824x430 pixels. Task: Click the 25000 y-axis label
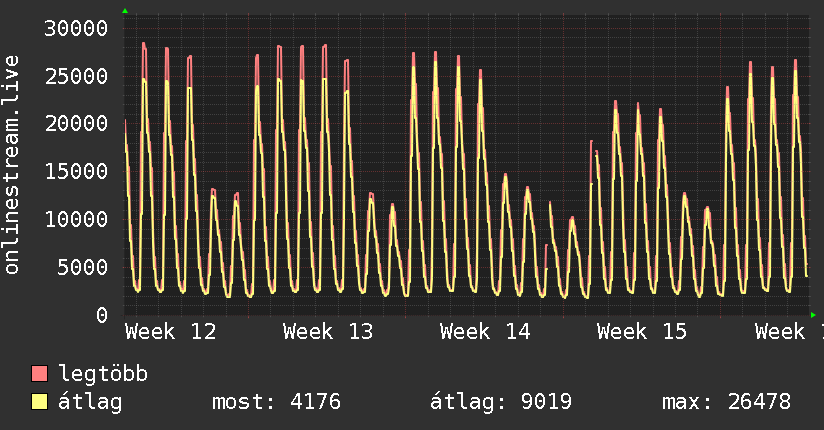pyautogui.click(x=76, y=76)
